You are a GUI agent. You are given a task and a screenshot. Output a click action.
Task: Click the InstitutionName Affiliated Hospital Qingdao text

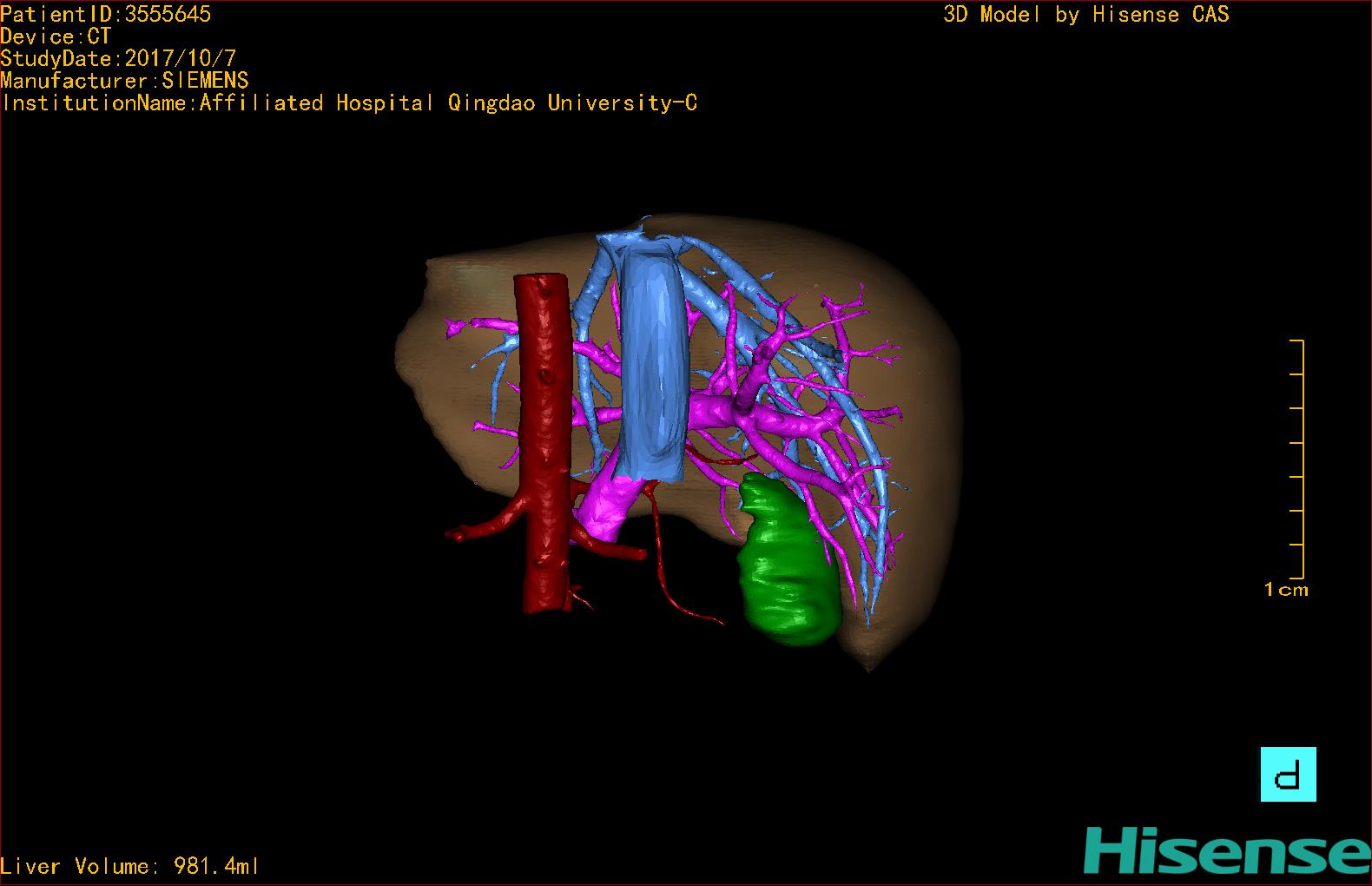pyautogui.click(x=349, y=103)
